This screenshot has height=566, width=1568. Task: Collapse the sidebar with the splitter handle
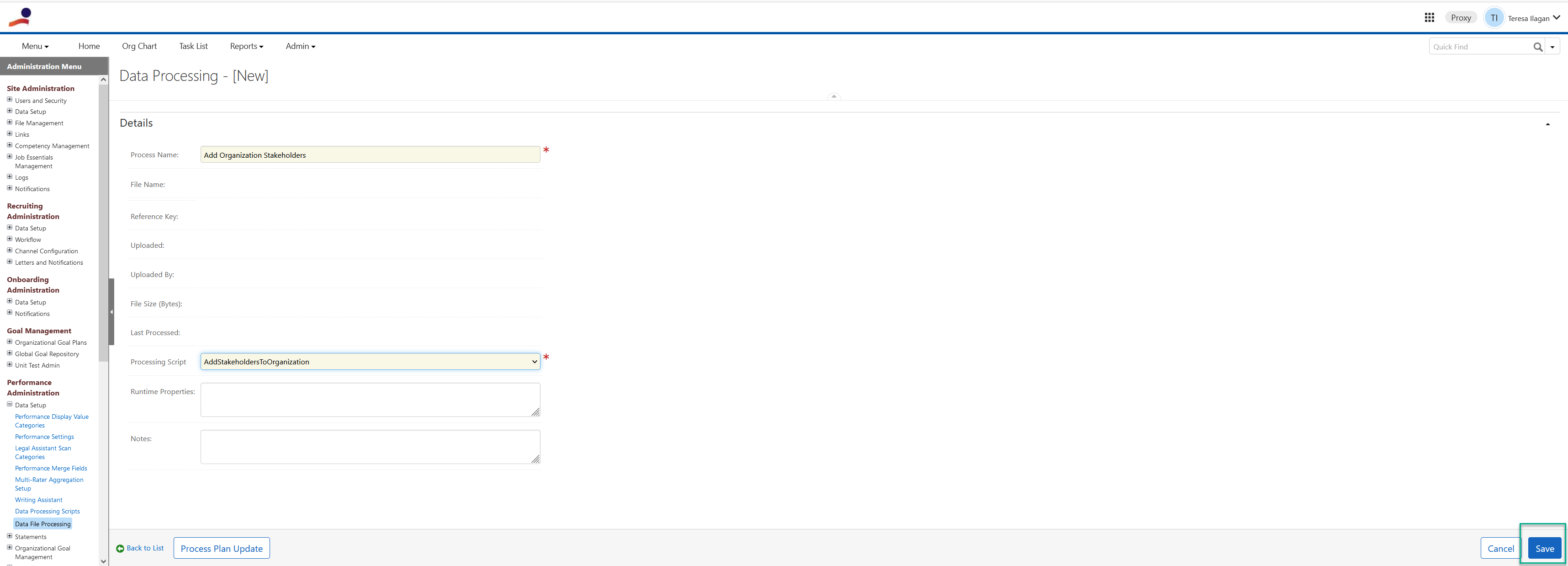[x=111, y=311]
